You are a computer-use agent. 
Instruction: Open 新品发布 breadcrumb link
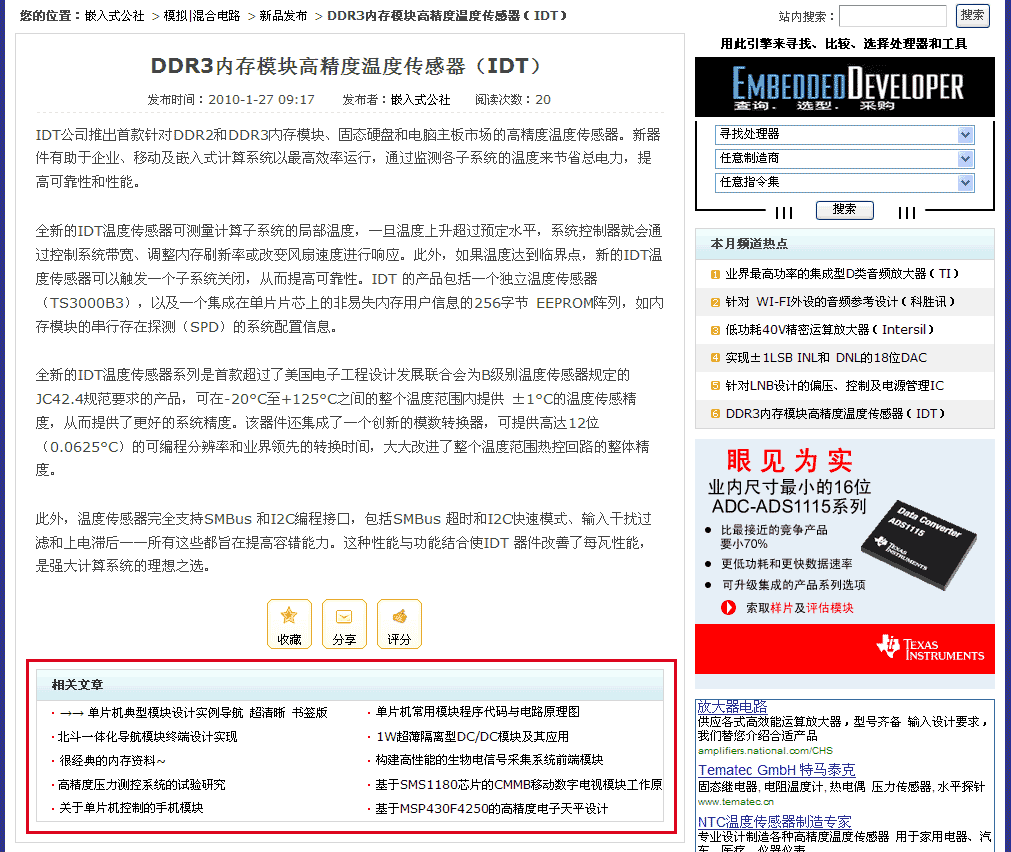[283, 16]
